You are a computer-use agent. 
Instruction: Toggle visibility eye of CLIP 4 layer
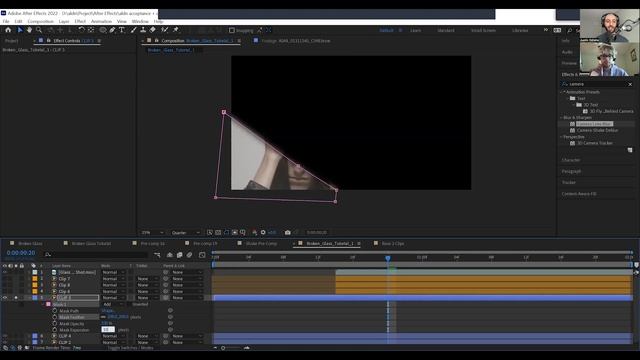(5, 336)
